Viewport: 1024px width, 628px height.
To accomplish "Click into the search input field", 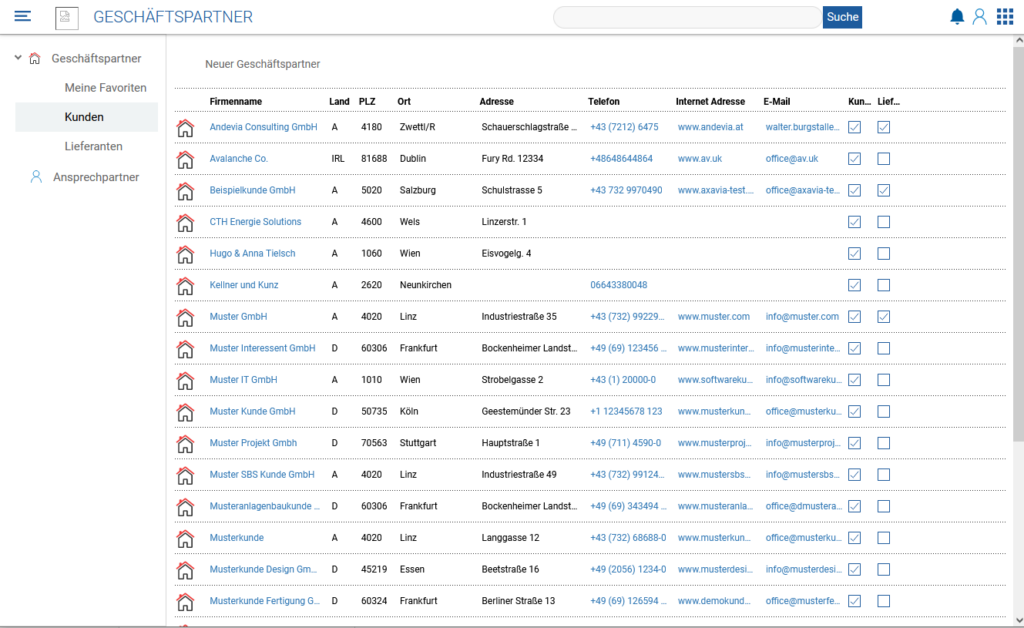I will (687, 17).
